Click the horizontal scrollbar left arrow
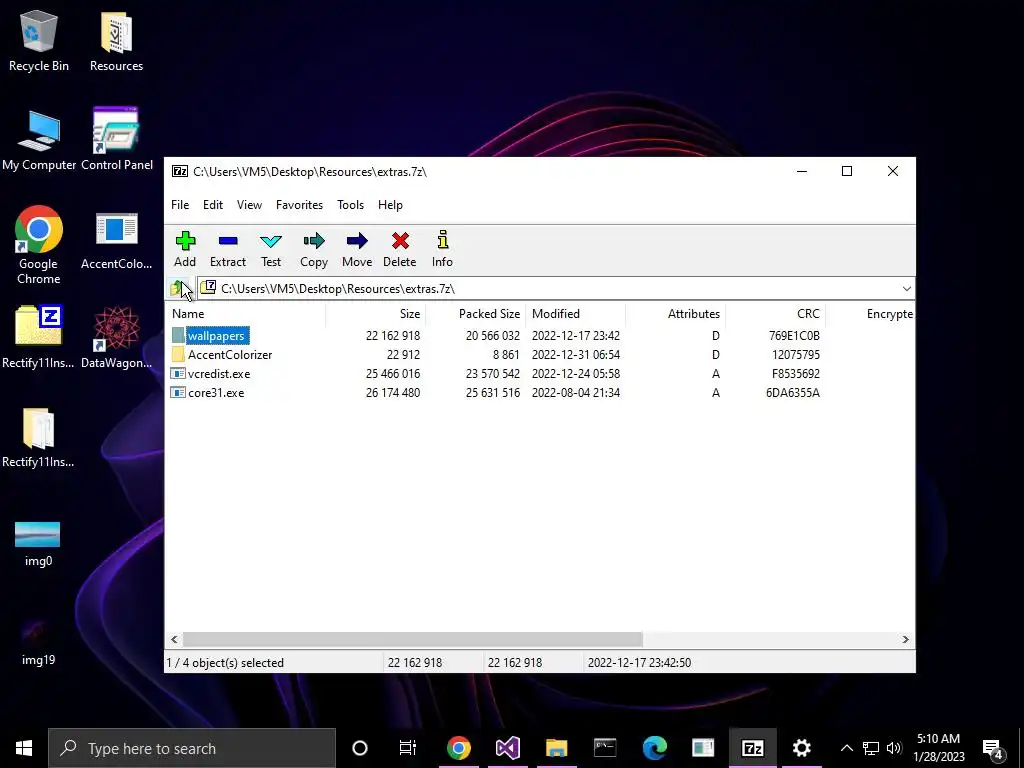Image resolution: width=1024 pixels, height=768 pixels. pyautogui.click(x=174, y=639)
